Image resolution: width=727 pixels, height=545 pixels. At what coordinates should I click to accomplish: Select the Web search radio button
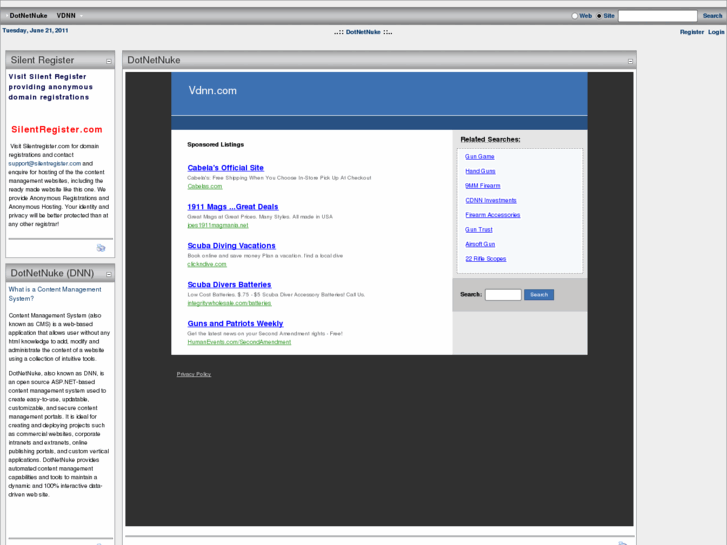pyautogui.click(x=574, y=16)
